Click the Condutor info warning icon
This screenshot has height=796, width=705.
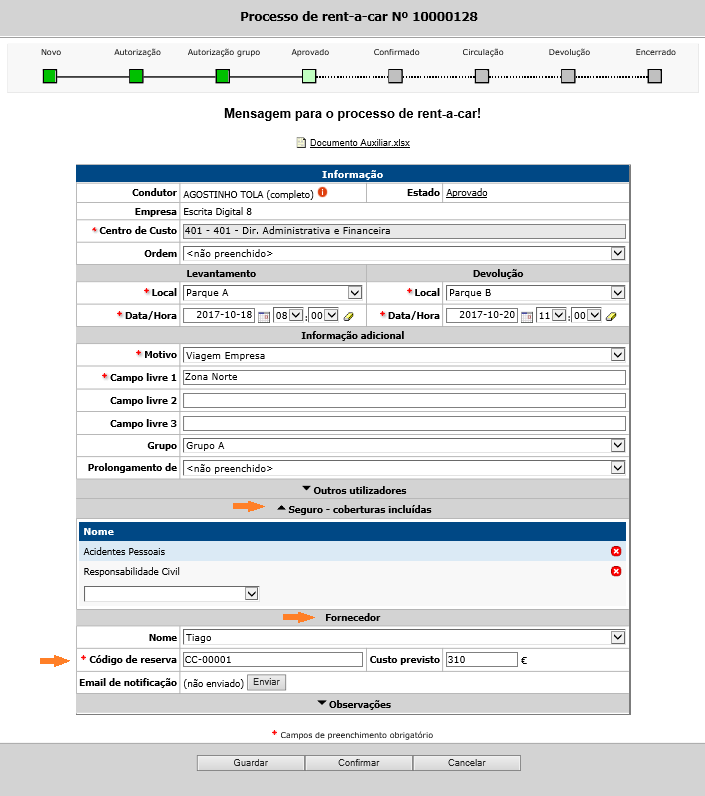[x=322, y=192]
